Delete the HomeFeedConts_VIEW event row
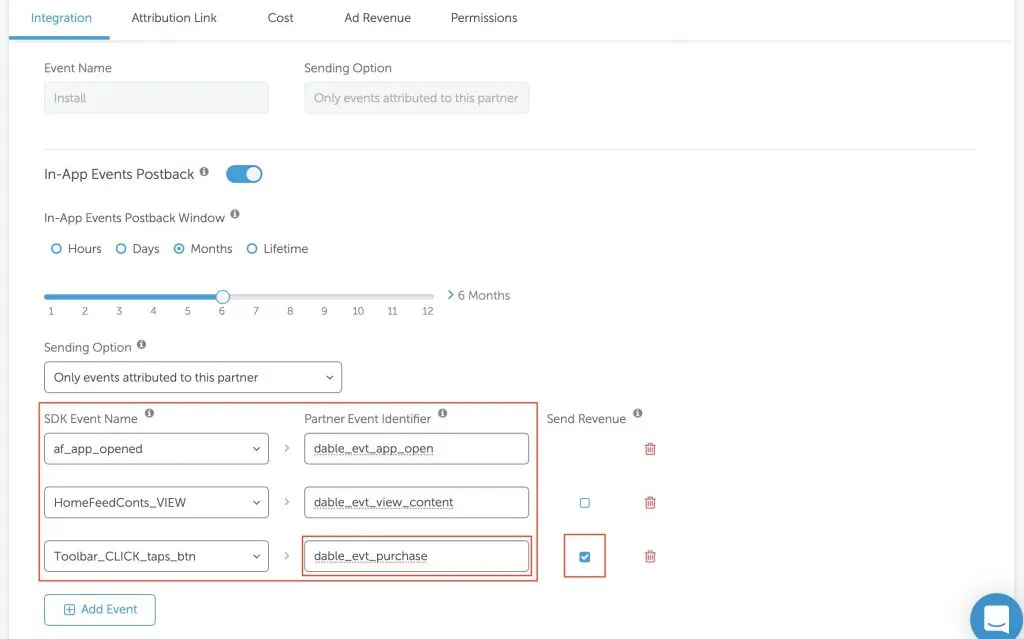 [x=650, y=503]
